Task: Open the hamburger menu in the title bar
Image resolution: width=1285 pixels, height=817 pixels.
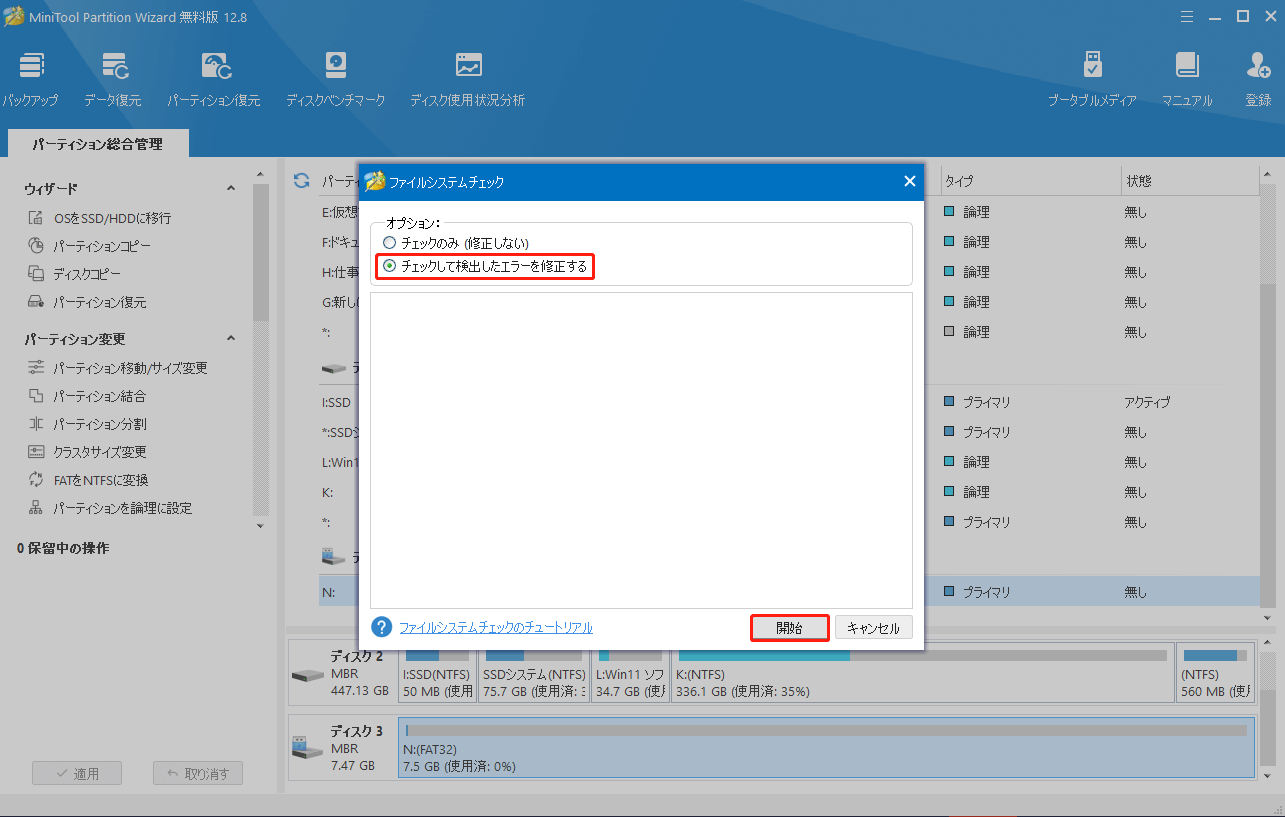Action: (x=1187, y=17)
